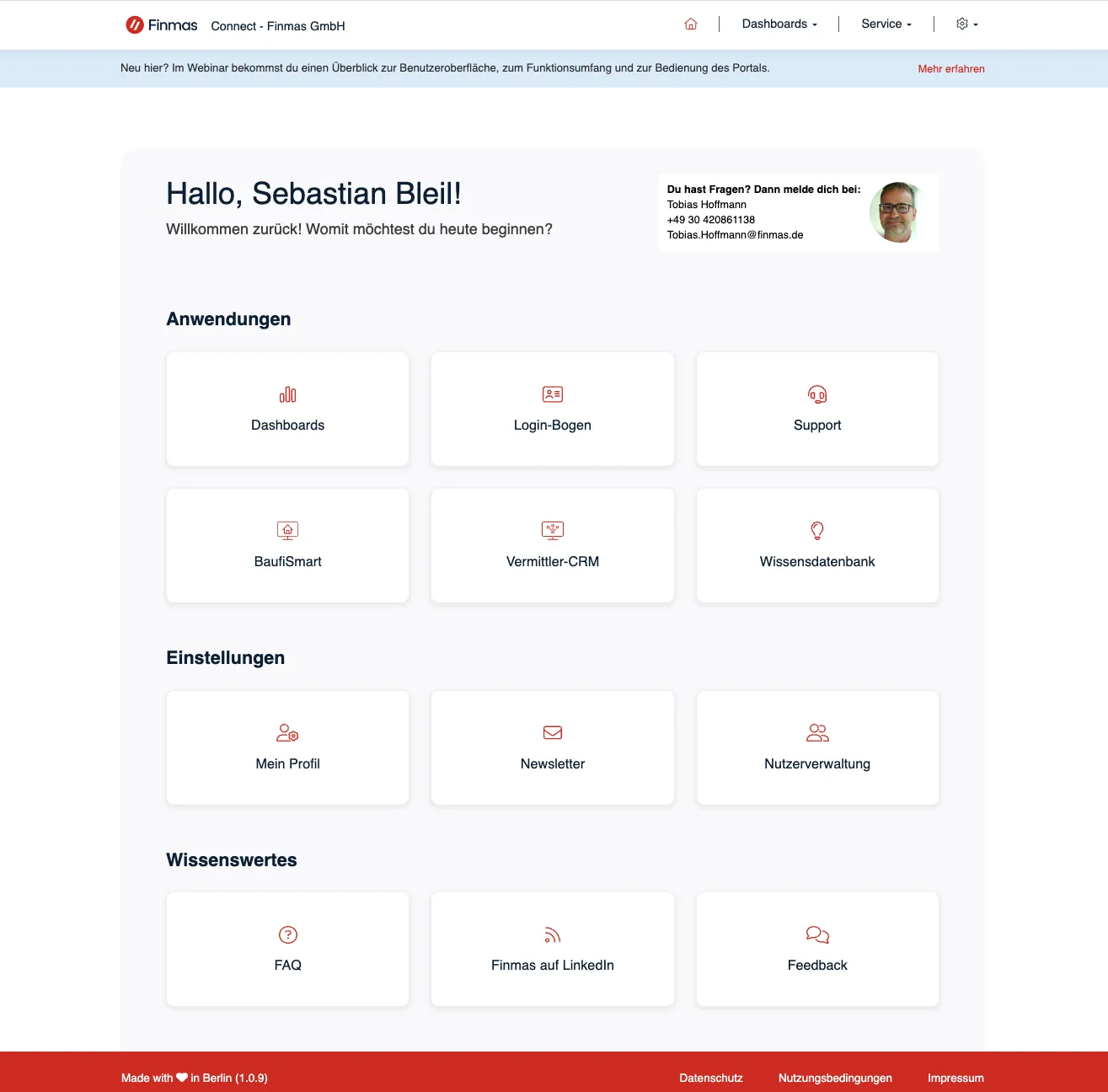The image size is (1108, 1092).
Task: Click the Login-Bogen ID card icon
Action: (553, 394)
